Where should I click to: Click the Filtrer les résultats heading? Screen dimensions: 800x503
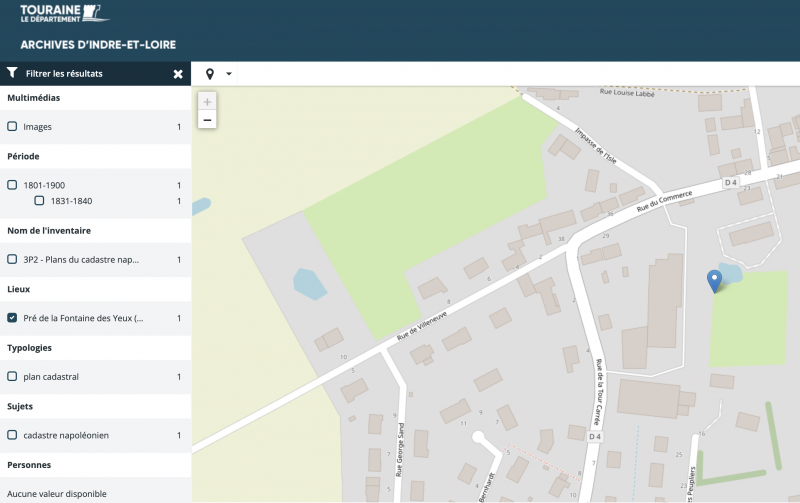[x=64, y=74]
